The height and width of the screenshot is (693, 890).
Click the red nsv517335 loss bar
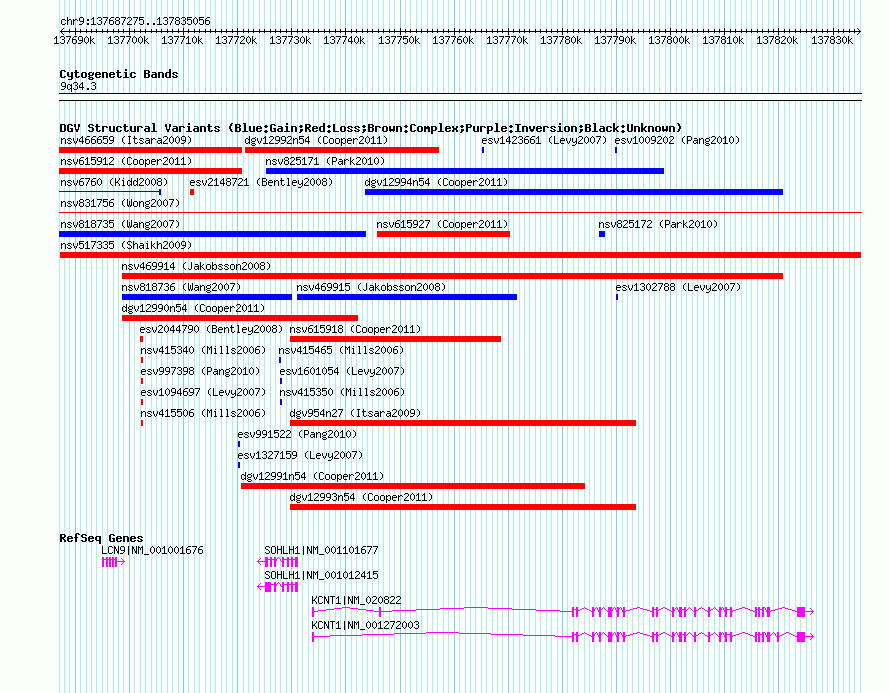coord(460,255)
